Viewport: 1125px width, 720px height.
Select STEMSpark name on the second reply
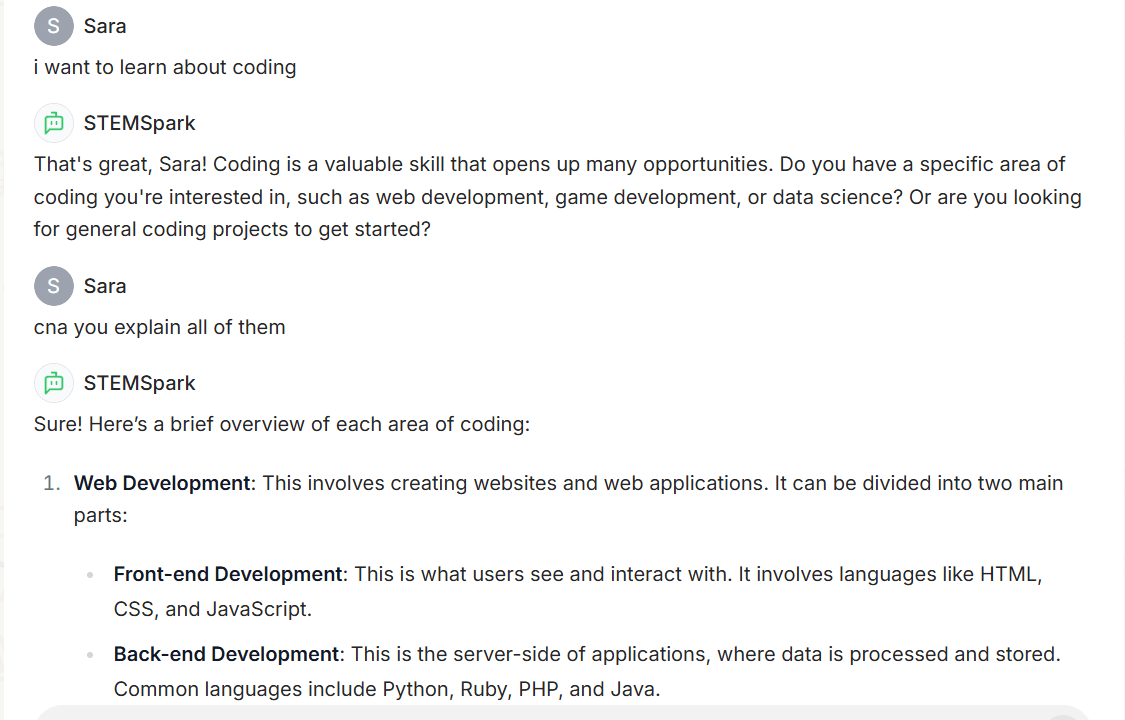(139, 383)
